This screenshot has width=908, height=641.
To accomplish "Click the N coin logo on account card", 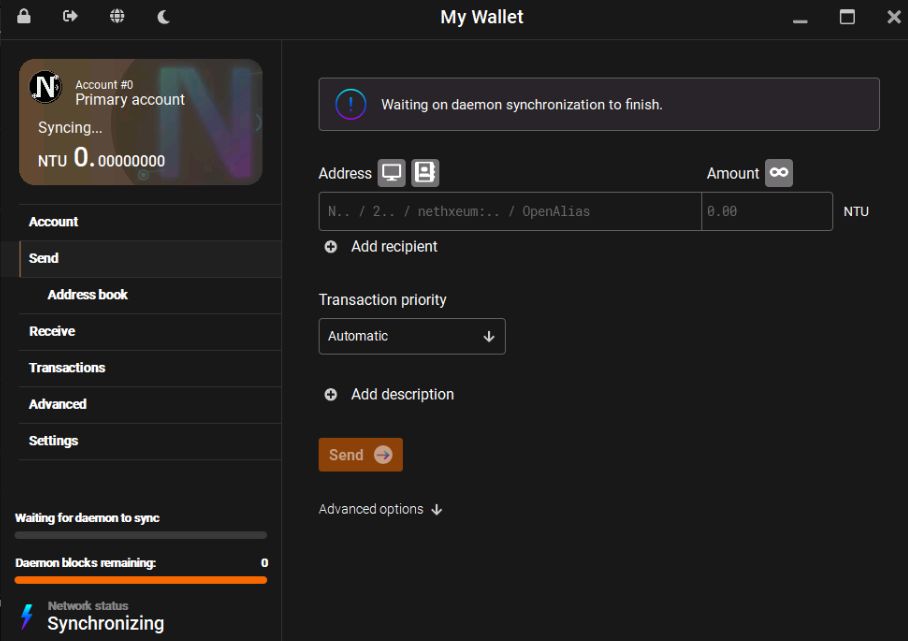I will coord(46,87).
